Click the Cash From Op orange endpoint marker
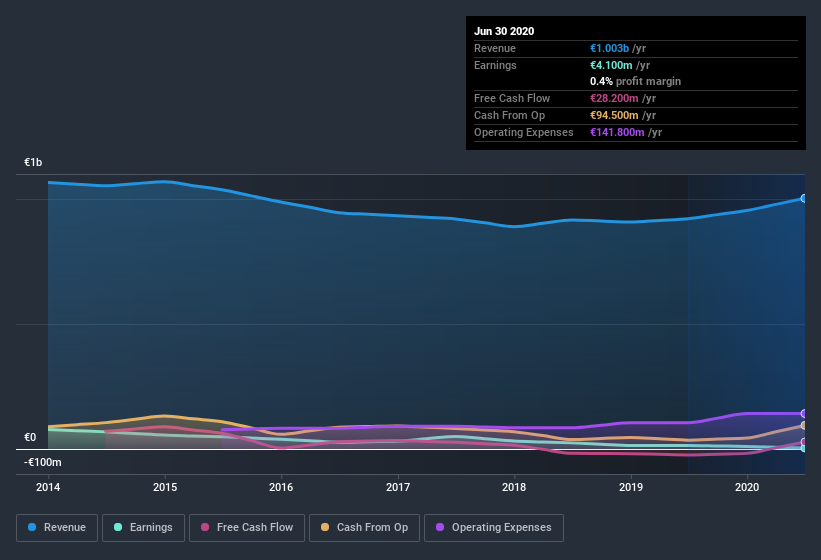Image resolution: width=821 pixels, height=560 pixels. tap(804, 425)
